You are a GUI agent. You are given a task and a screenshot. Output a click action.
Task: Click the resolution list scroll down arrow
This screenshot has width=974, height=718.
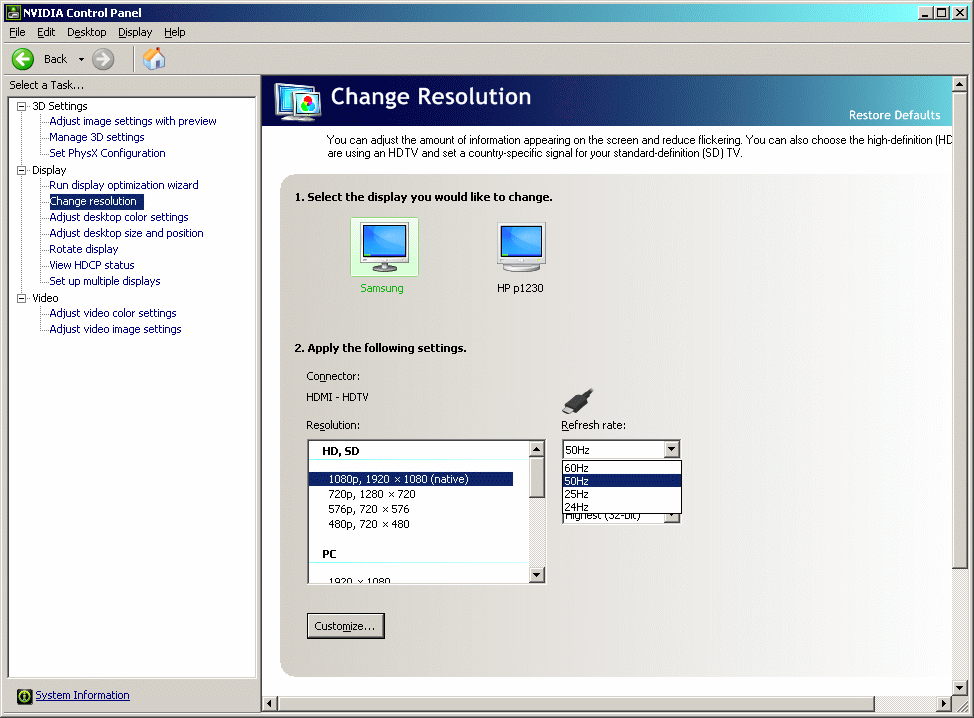click(x=537, y=575)
